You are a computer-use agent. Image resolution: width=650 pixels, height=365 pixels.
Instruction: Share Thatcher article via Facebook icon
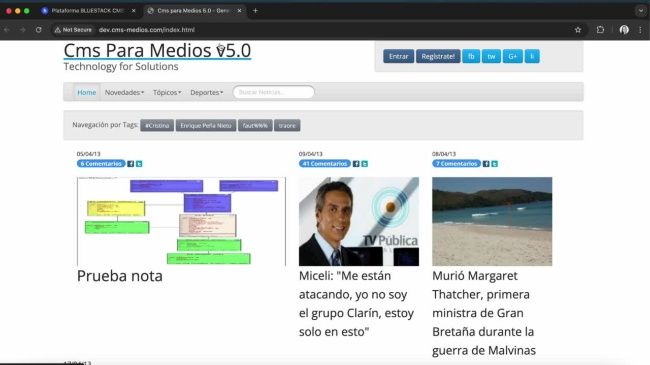(486, 164)
